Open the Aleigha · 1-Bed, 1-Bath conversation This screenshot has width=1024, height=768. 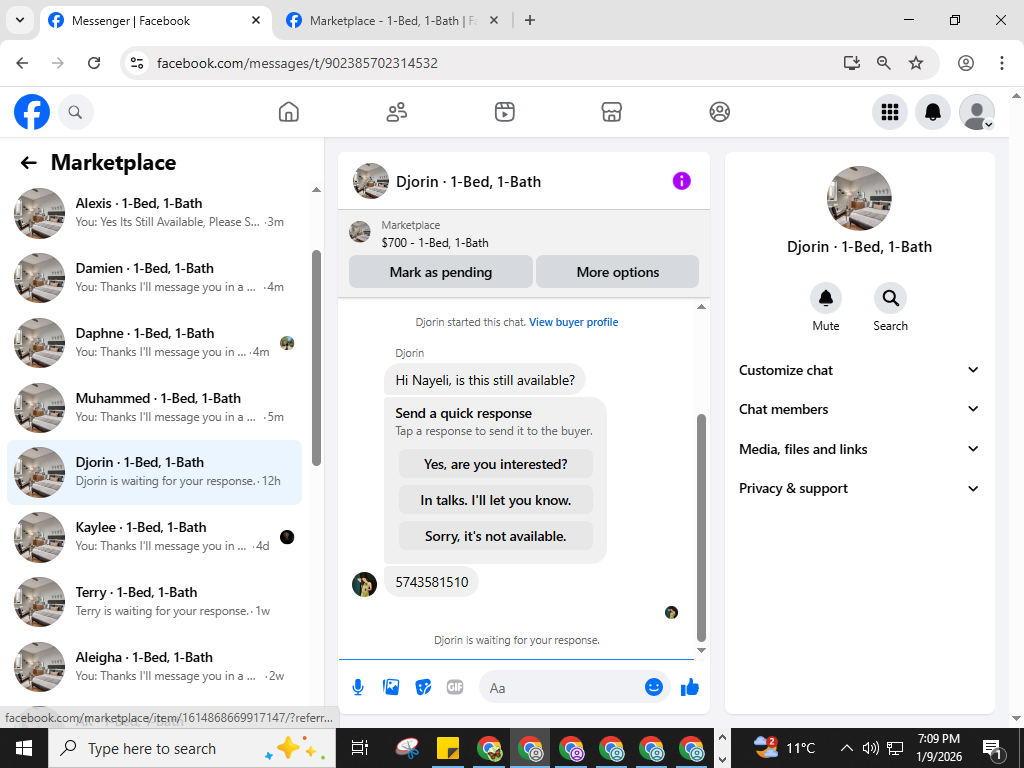click(155, 667)
